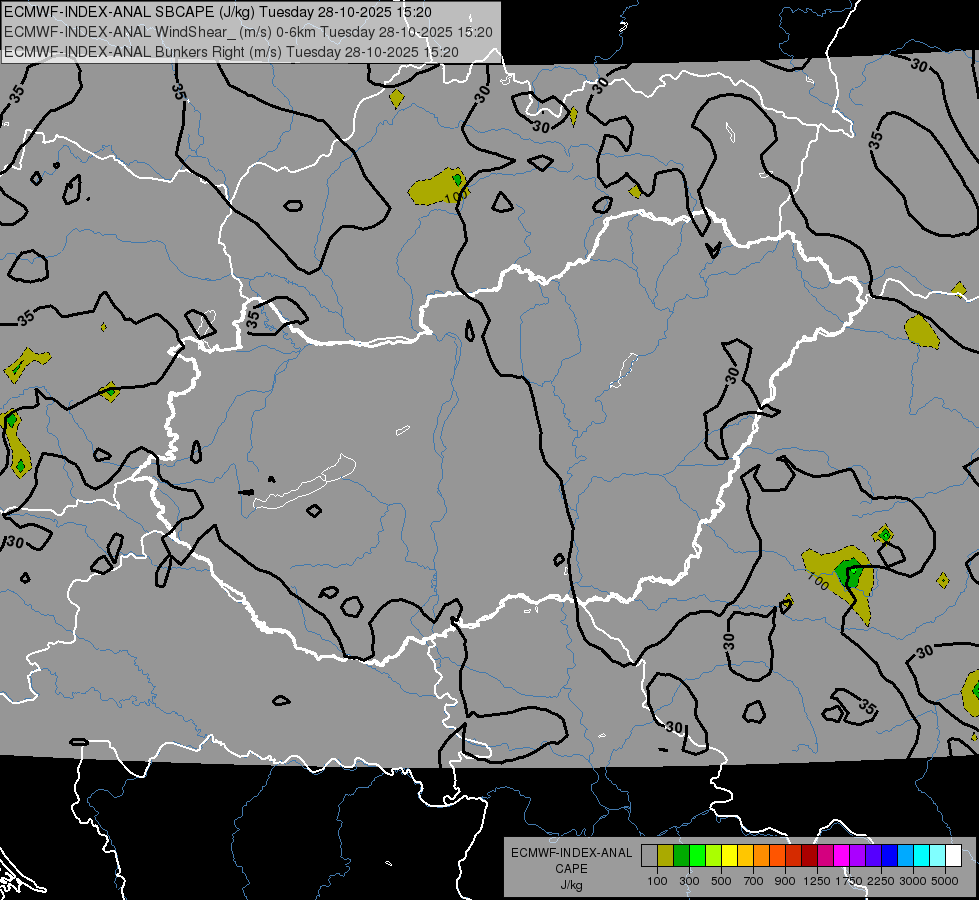
Task: Click the 300 legend value
Action: [x=689, y=881]
